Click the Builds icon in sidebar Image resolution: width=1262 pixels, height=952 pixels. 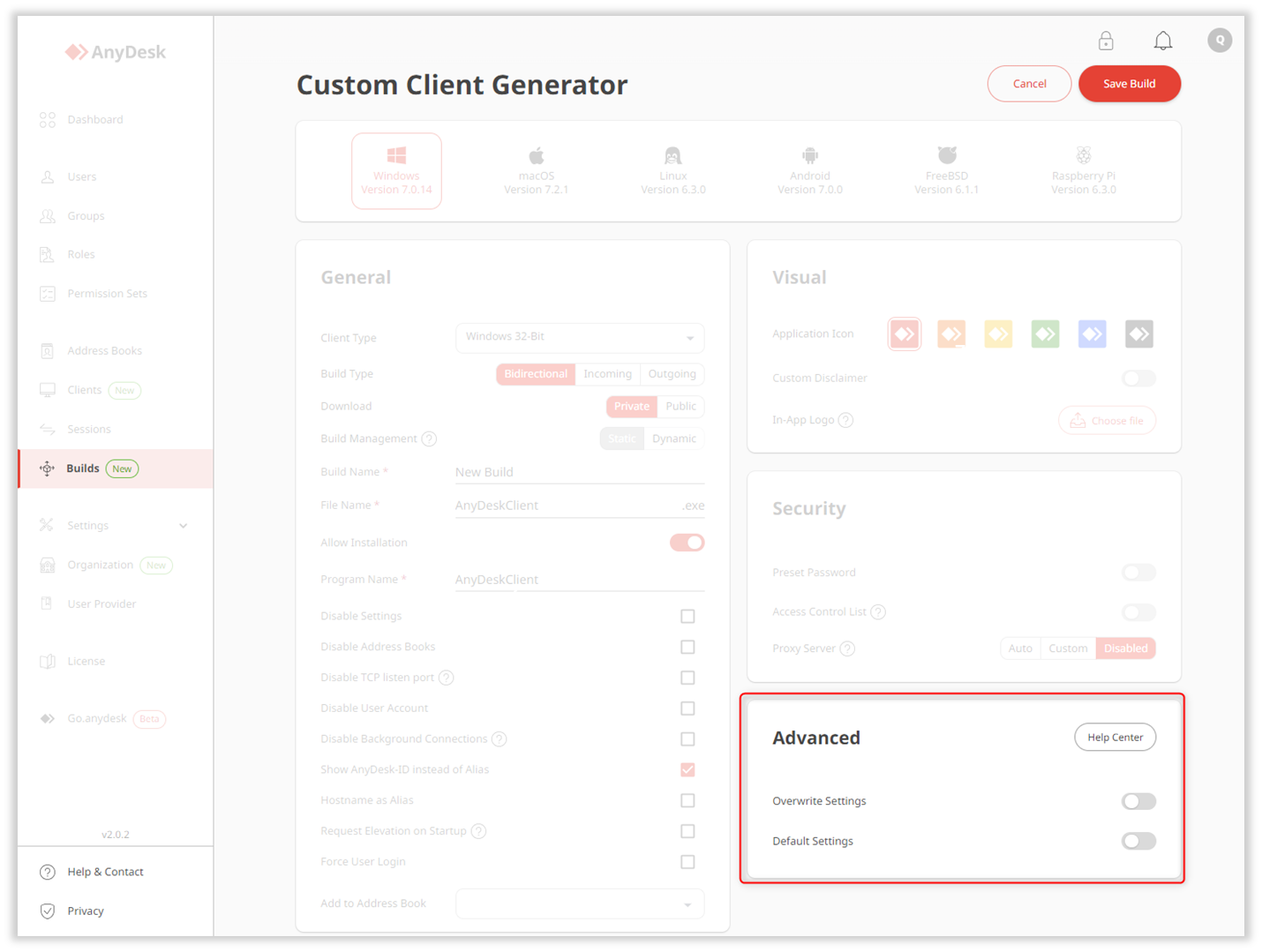tap(48, 469)
